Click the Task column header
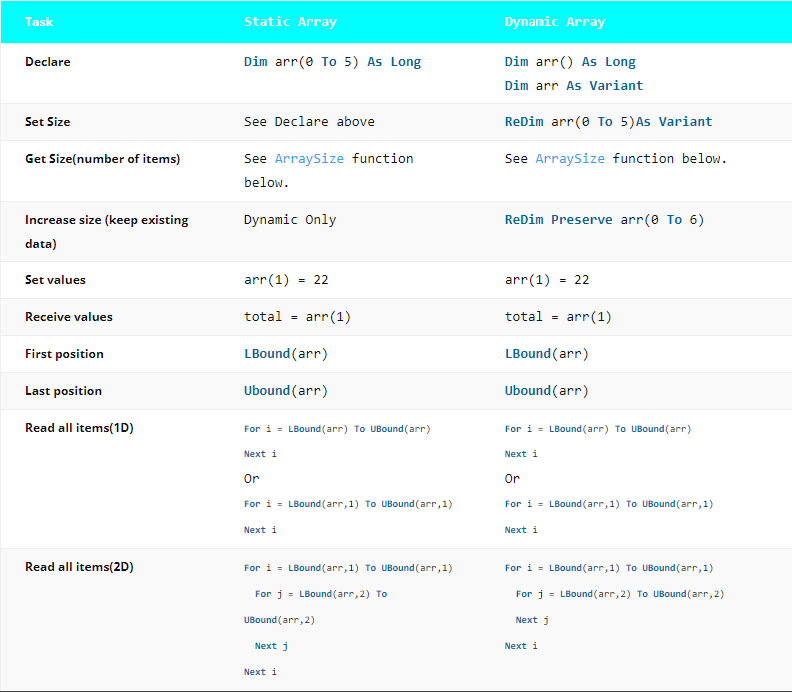 39,22
